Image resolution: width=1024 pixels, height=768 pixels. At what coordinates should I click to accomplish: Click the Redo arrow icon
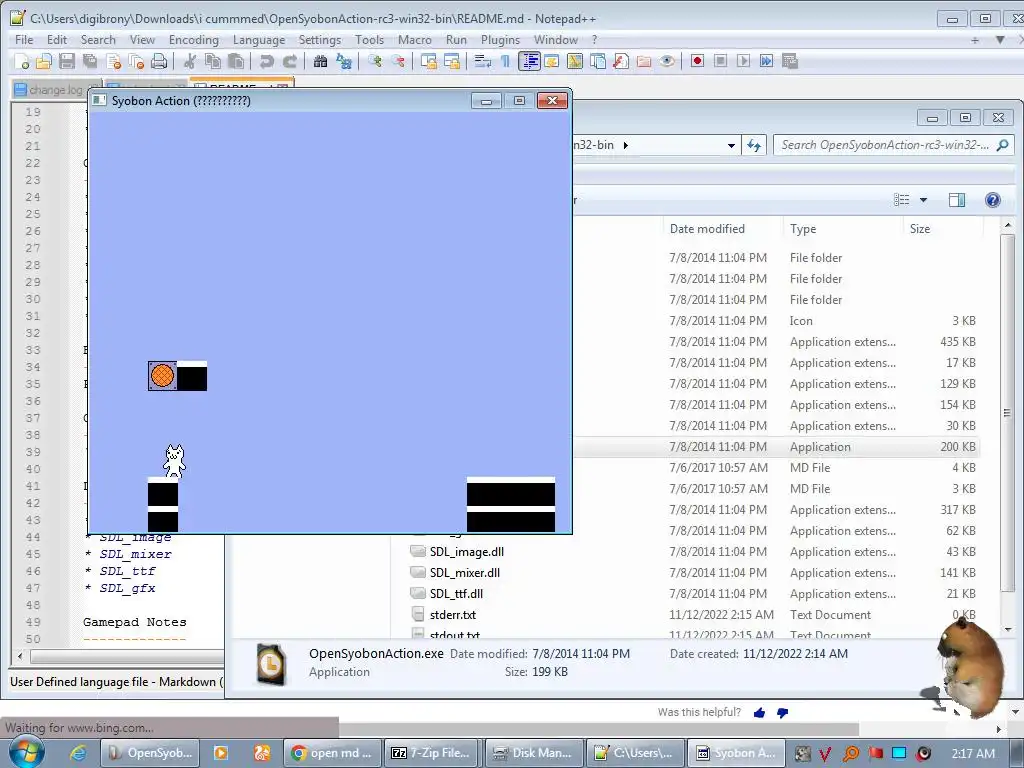pyautogui.click(x=290, y=61)
